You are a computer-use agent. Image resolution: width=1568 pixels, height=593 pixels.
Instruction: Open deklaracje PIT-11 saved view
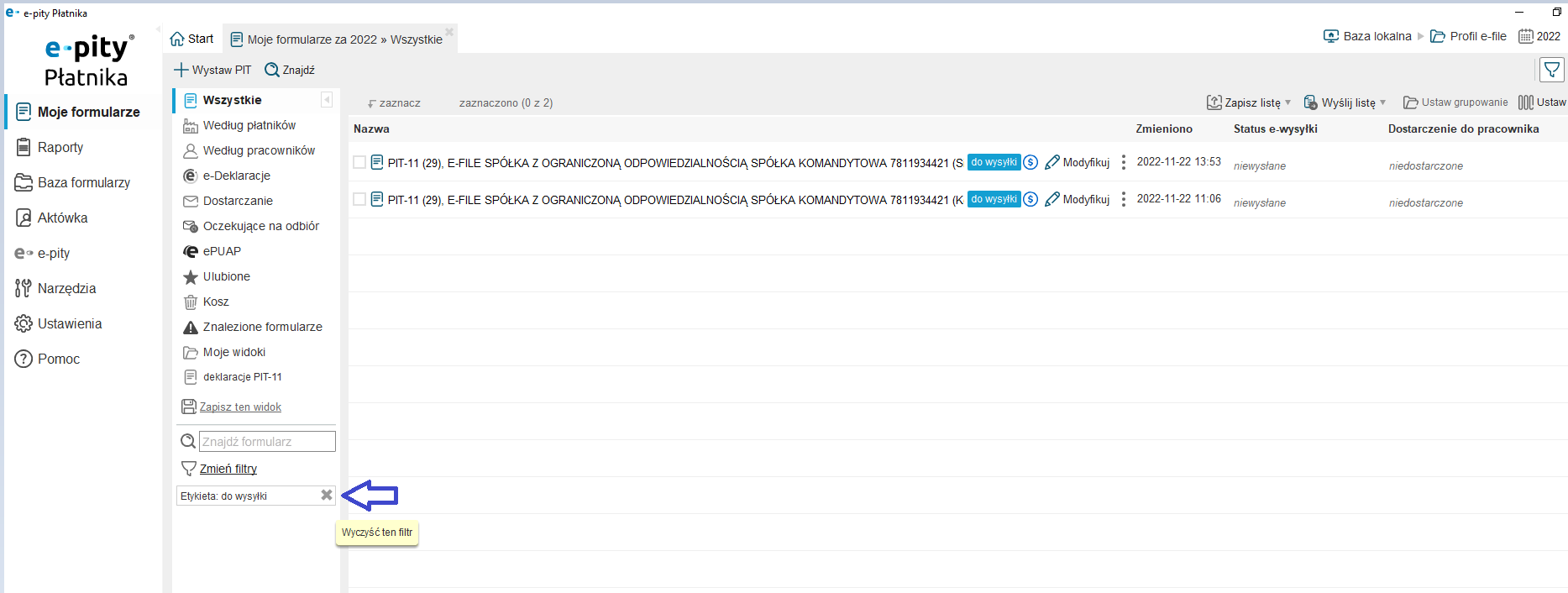point(233,377)
